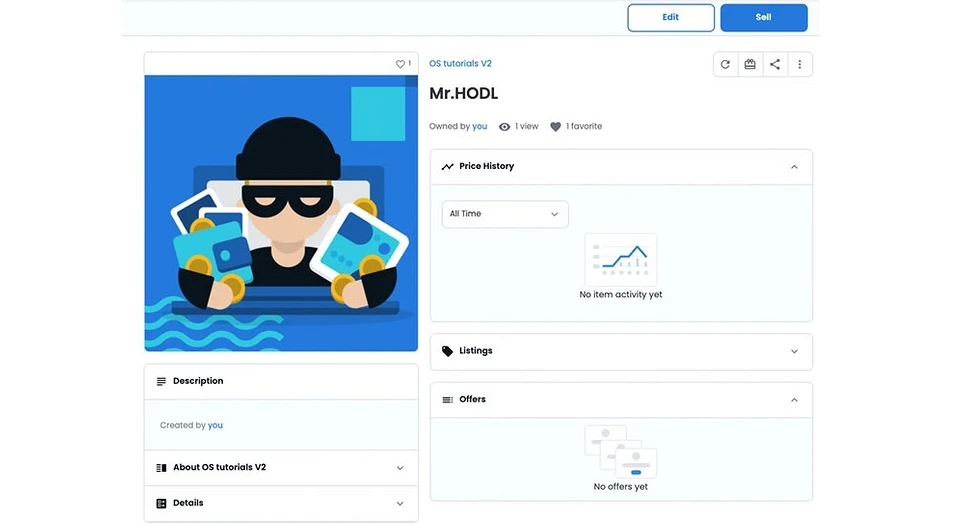Screen dimensions: 960x530
Task: Click the Edit button
Action: [670, 18]
